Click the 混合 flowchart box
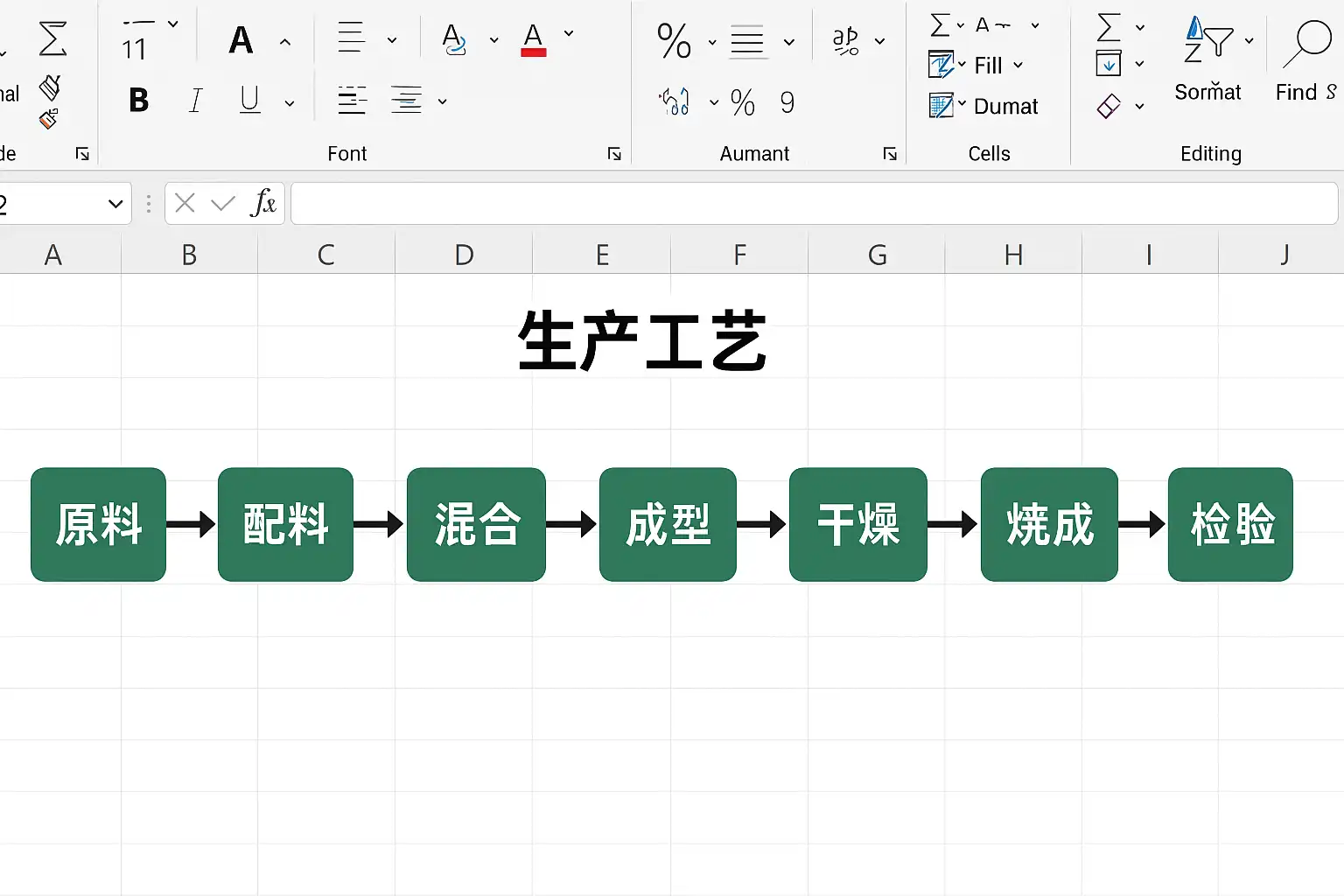This screenshot has height=896, width=1344. point(476,524)
